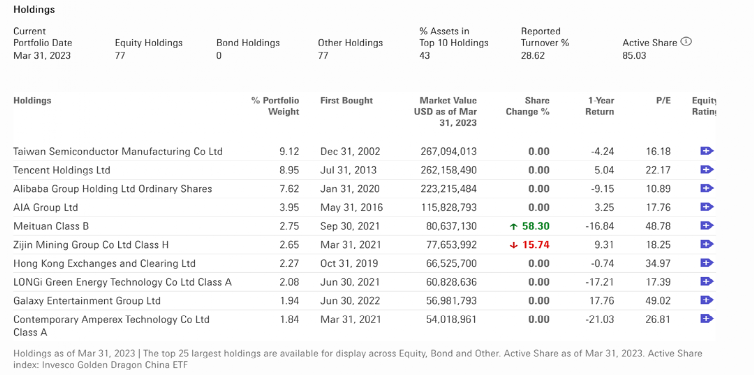
Task: Open equity rating icon for Meituan Class B
Action: [x=706, y=226]
